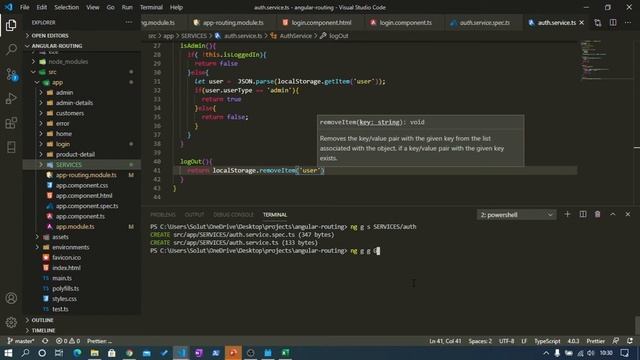Click the code minimap preview

(x=606, y=60)
